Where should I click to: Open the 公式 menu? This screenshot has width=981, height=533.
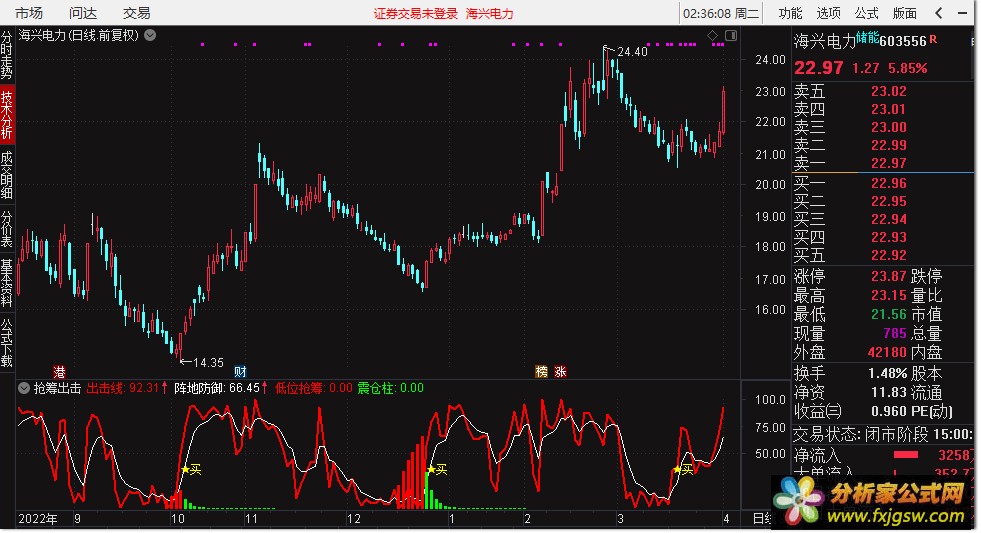[867, 13]
